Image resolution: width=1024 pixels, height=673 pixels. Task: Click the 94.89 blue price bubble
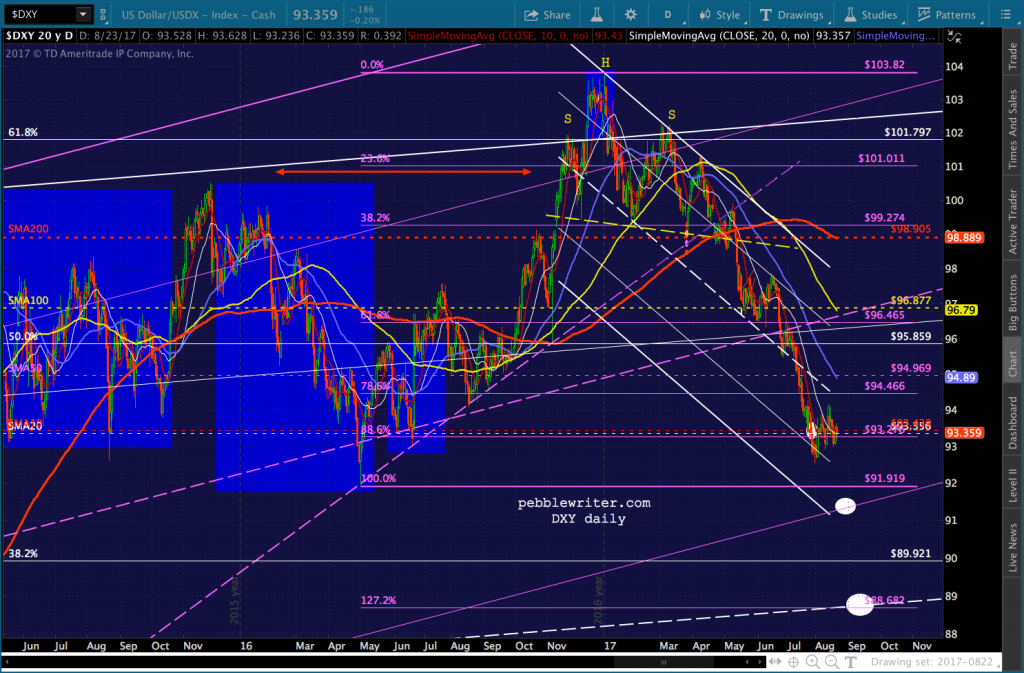click(961, 377)
